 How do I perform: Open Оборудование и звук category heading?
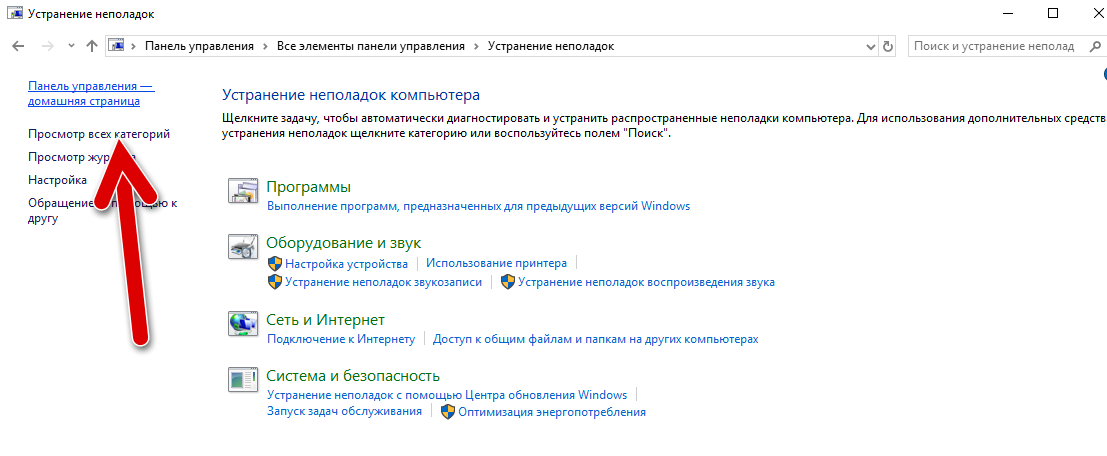(x=344, y=243)
